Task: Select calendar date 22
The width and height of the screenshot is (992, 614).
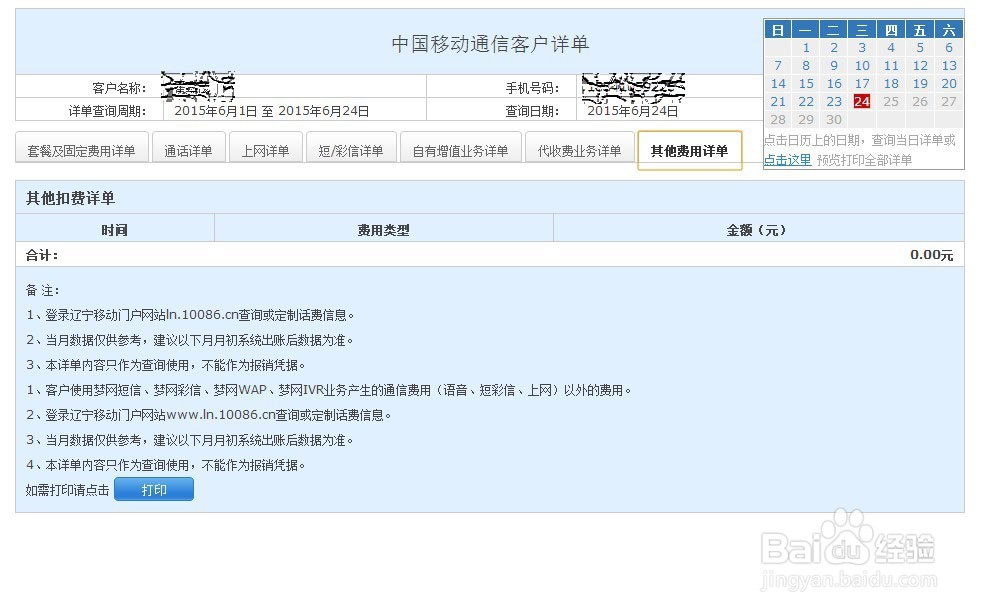Action: (806, 102)
